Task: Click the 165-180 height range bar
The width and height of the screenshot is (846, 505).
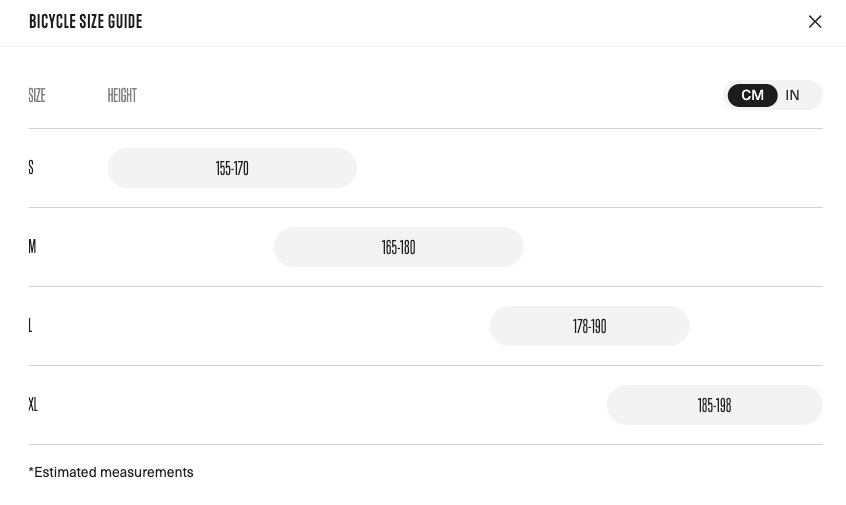Action: (x=398, y=247)
